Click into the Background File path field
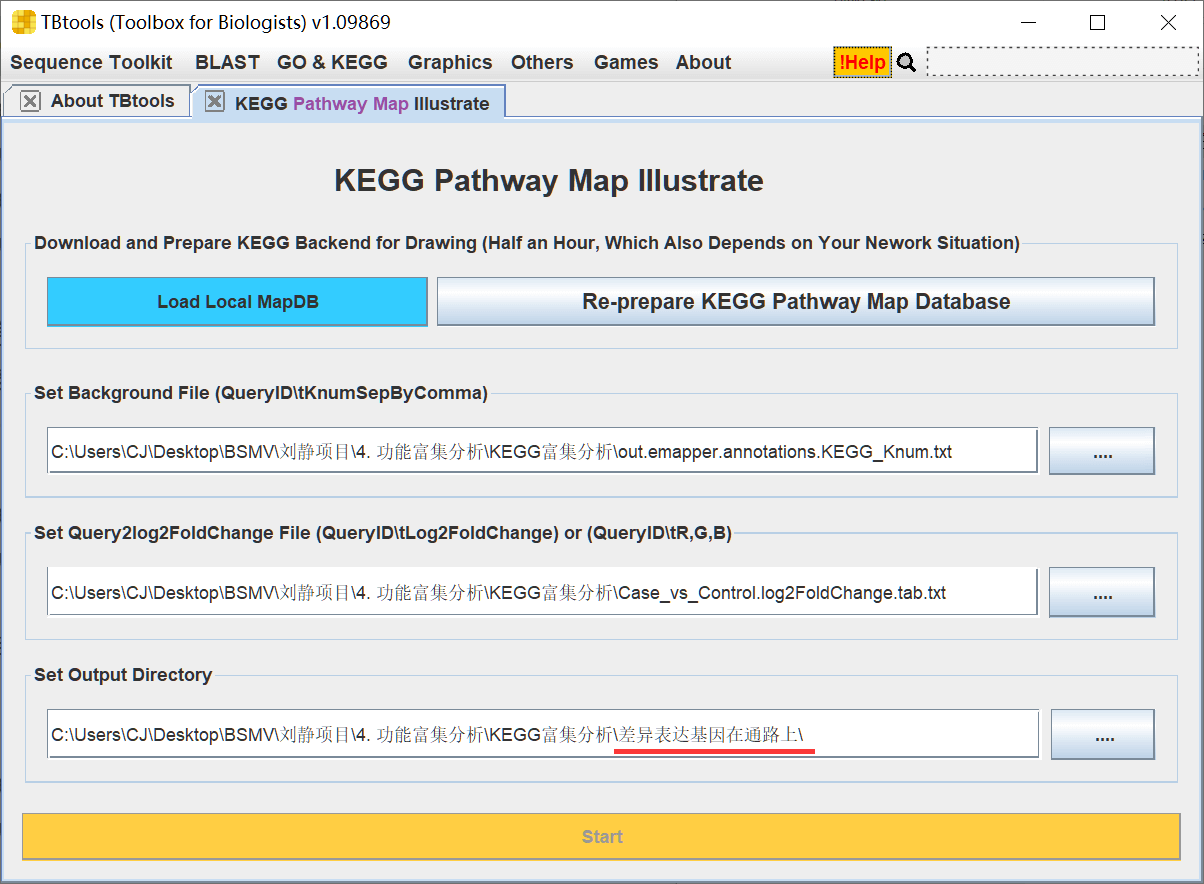Image resolution: width=1204 pixels, height=884 pixels. (542, 451)
